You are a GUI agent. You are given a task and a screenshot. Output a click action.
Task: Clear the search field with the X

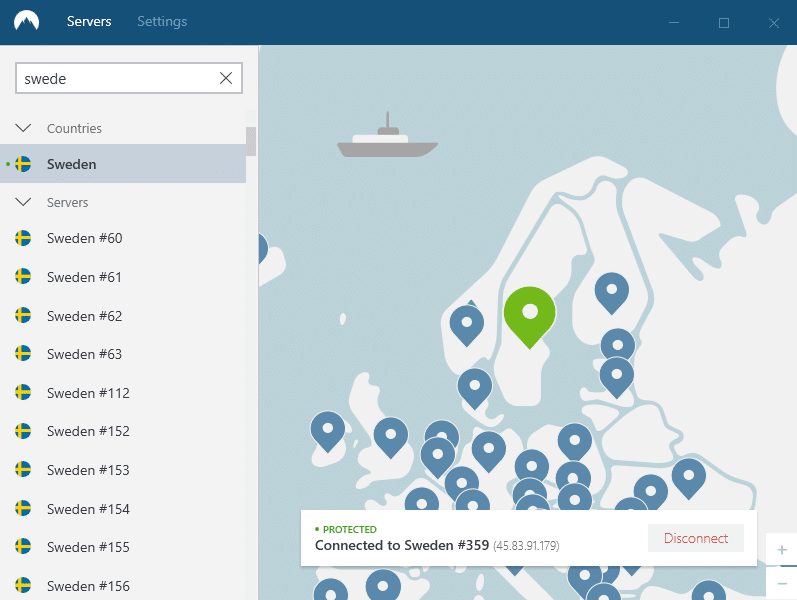(226, 78)
